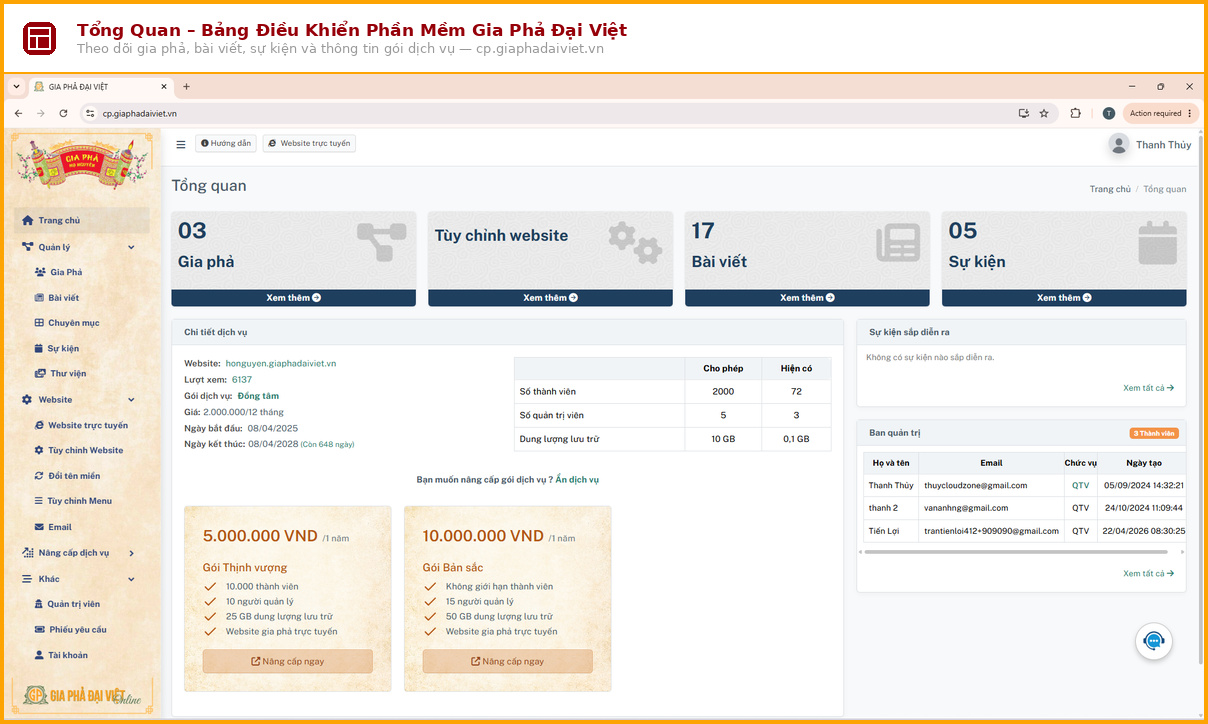Click the vananhng@gmail.com email cell
The width and height of the screenshot is (1208, 724).
991,508
